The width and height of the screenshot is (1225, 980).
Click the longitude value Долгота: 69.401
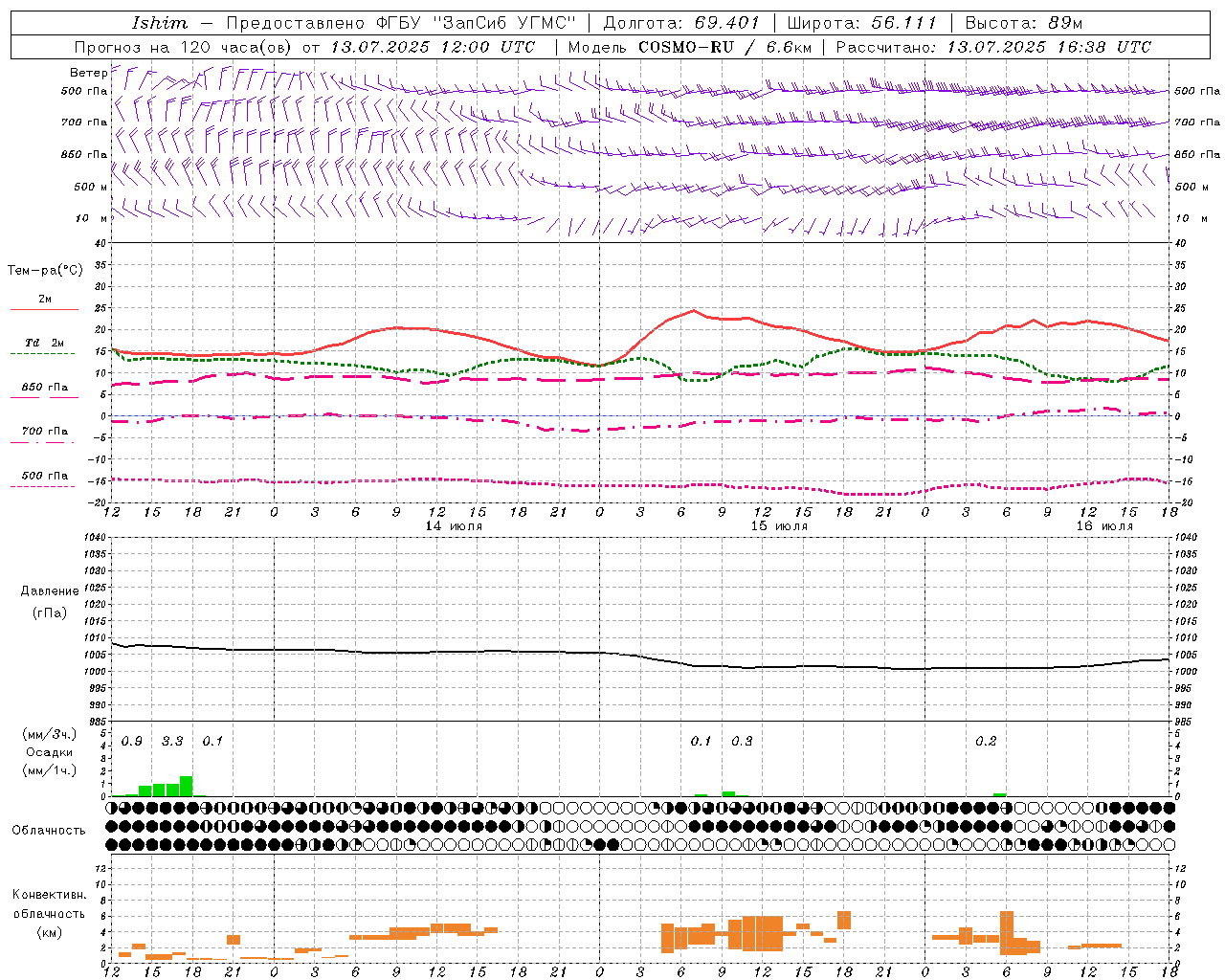681,23
